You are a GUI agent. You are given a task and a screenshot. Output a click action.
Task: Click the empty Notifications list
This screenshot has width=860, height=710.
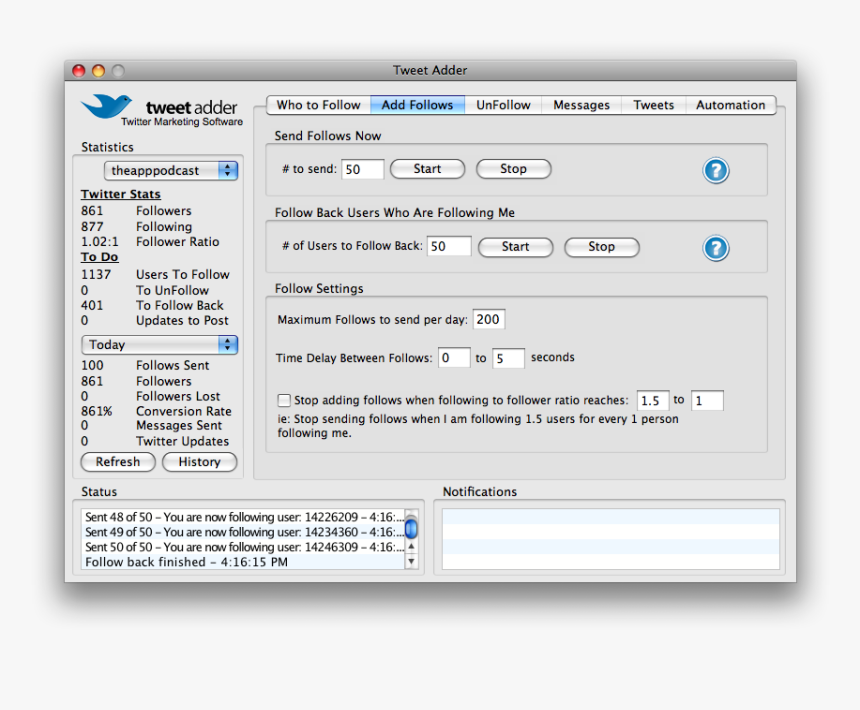click(x=610, y=538)
